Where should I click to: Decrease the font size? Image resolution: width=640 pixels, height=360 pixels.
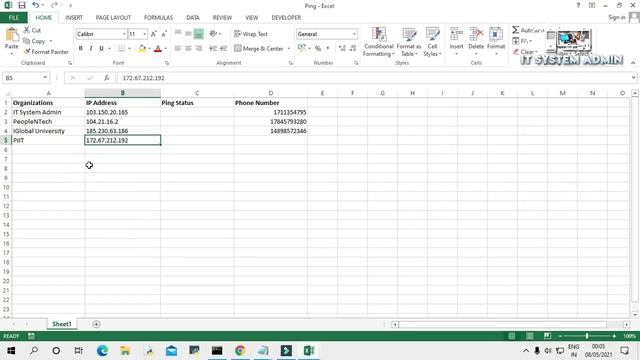click(164, 34)
